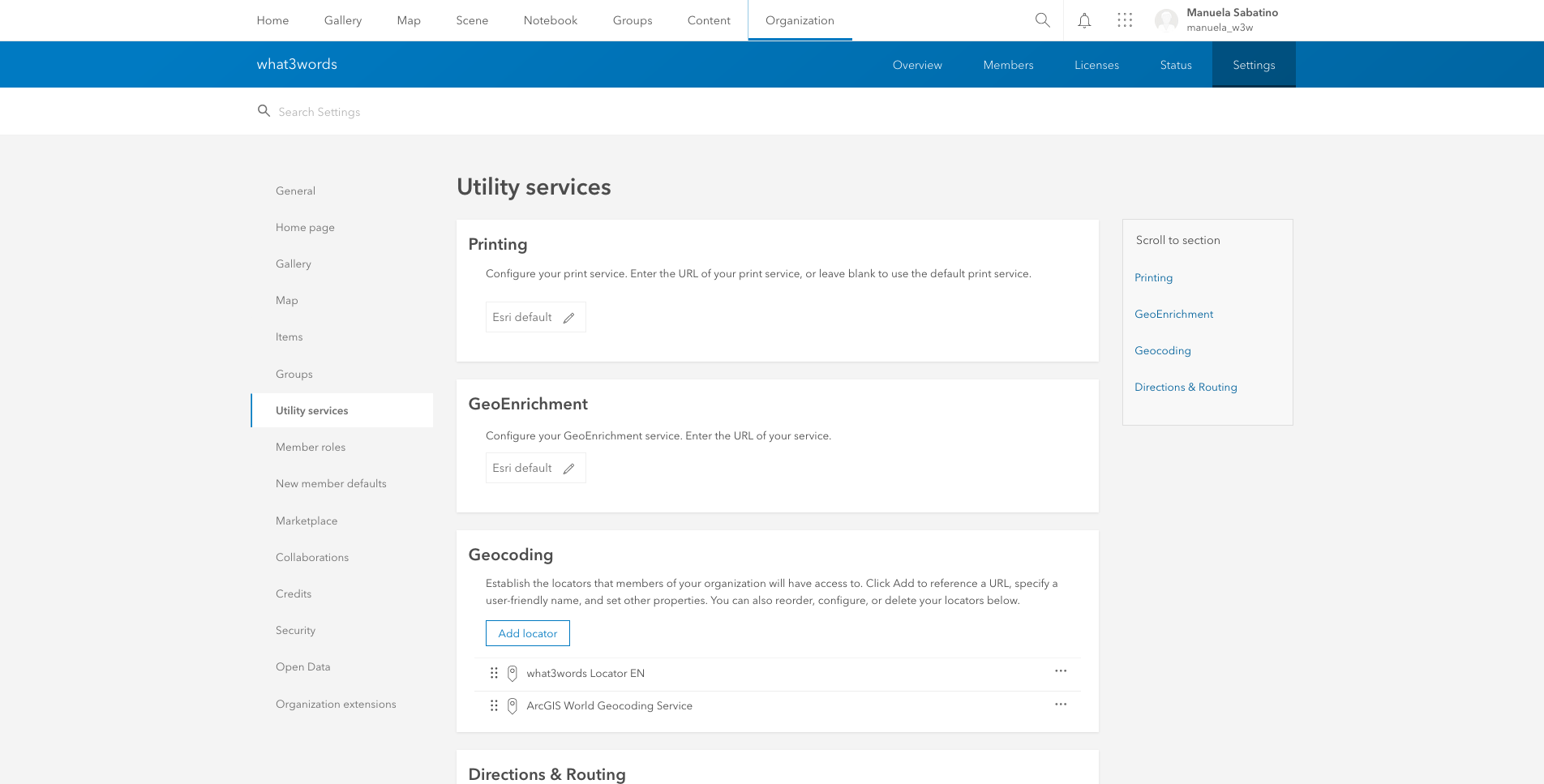Viewport: 1544px width, 784px height.
Task: Click locator pin icon for what3words Locator EN
Action: click(513, 673)
